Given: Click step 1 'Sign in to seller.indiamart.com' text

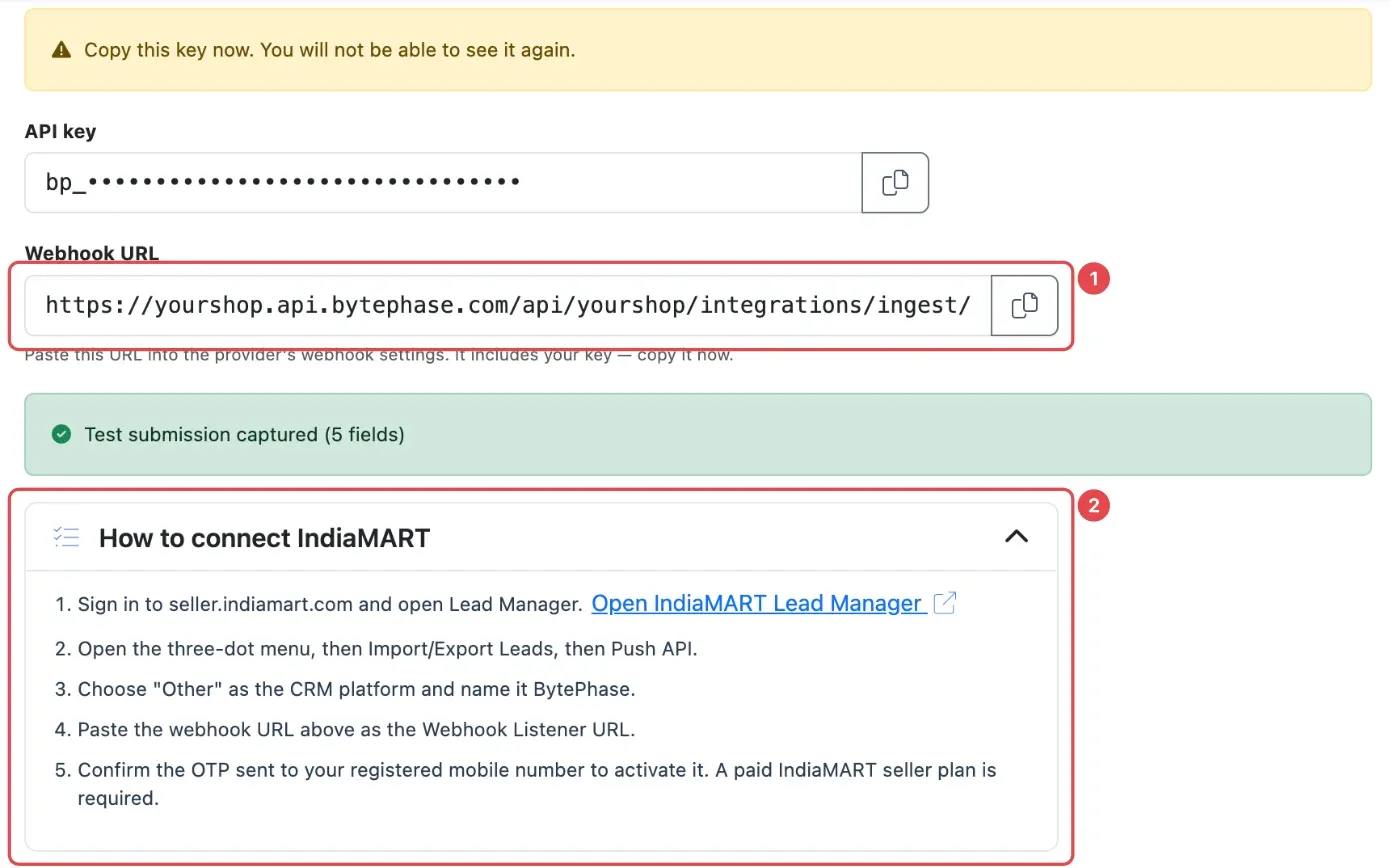Looking at the screenshot, I should click(x=330, y=604).
